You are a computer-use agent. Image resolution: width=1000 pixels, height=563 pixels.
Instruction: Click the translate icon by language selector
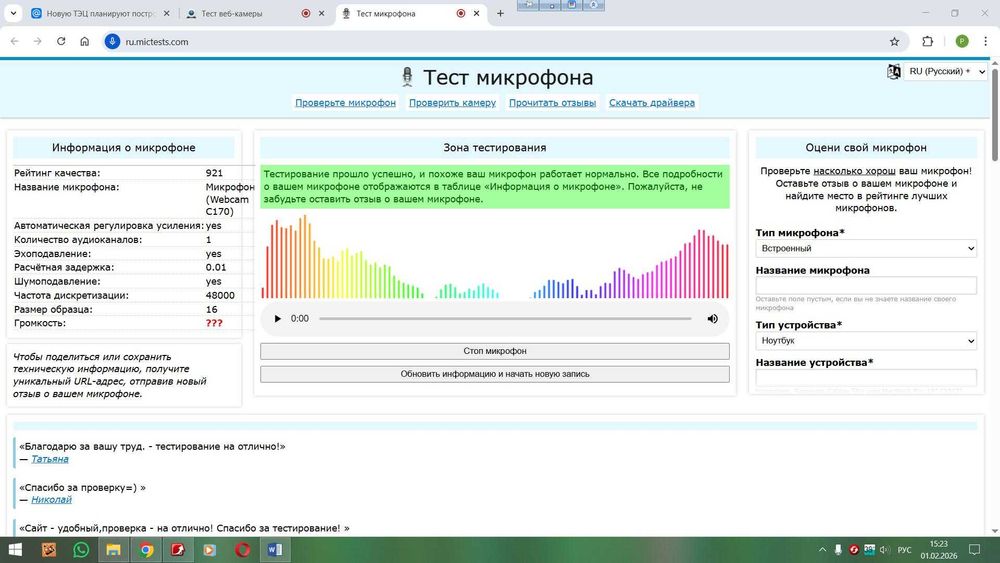893,71
